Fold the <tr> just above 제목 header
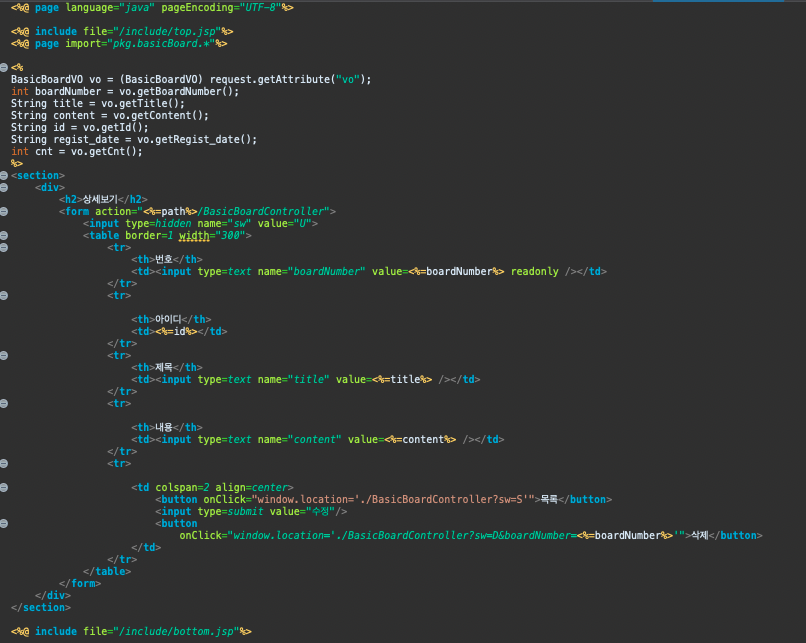Viewport: 806px width, 643px height. pos(4,355)
